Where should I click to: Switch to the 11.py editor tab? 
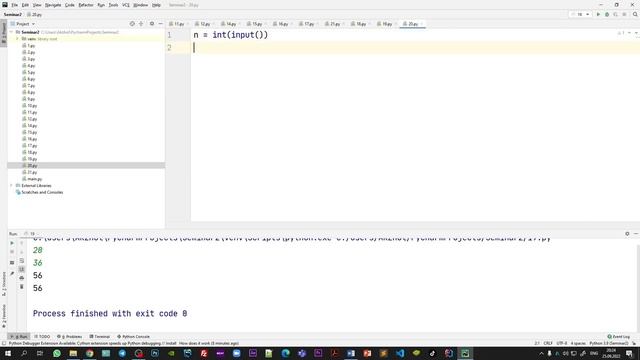click(178, 24)
